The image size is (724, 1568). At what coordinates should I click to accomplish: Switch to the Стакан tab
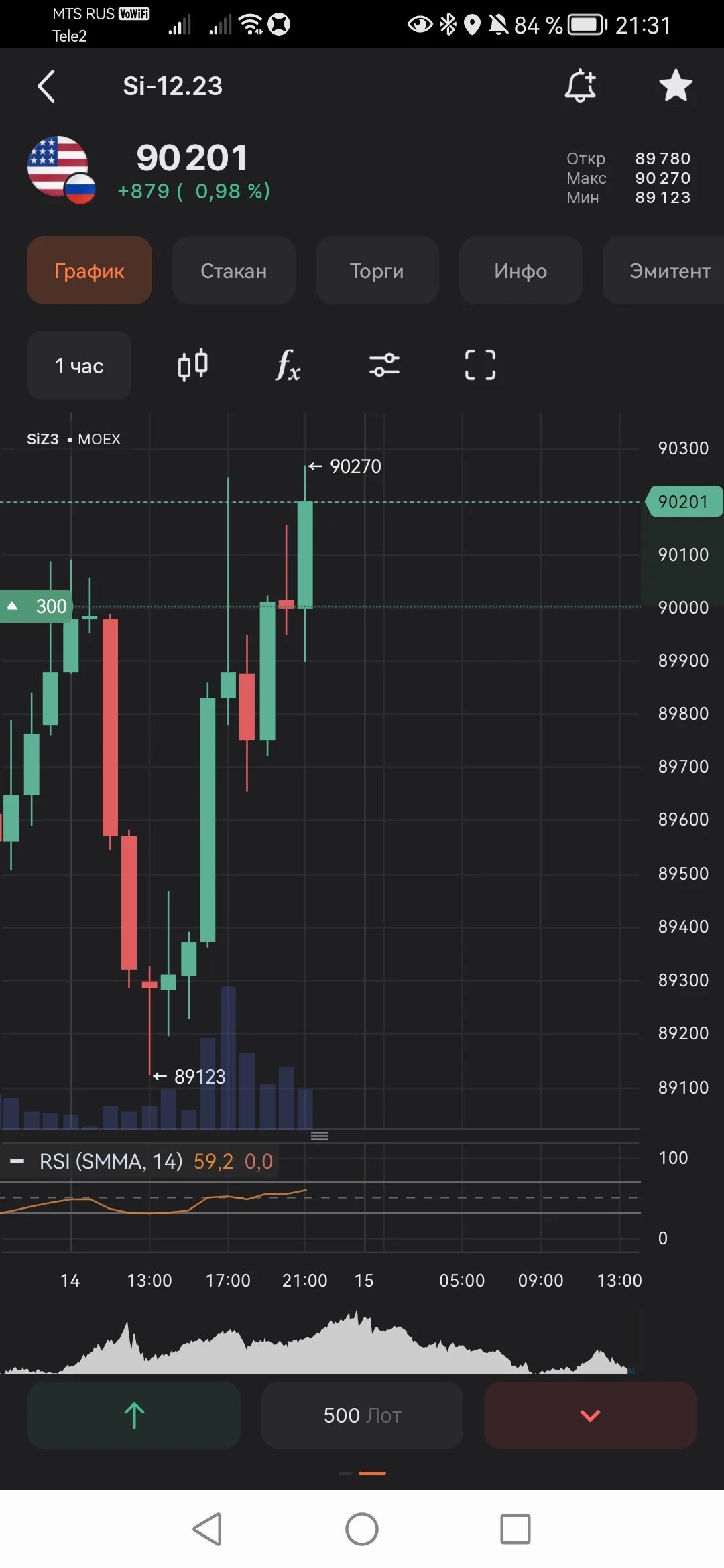[234, 271]
